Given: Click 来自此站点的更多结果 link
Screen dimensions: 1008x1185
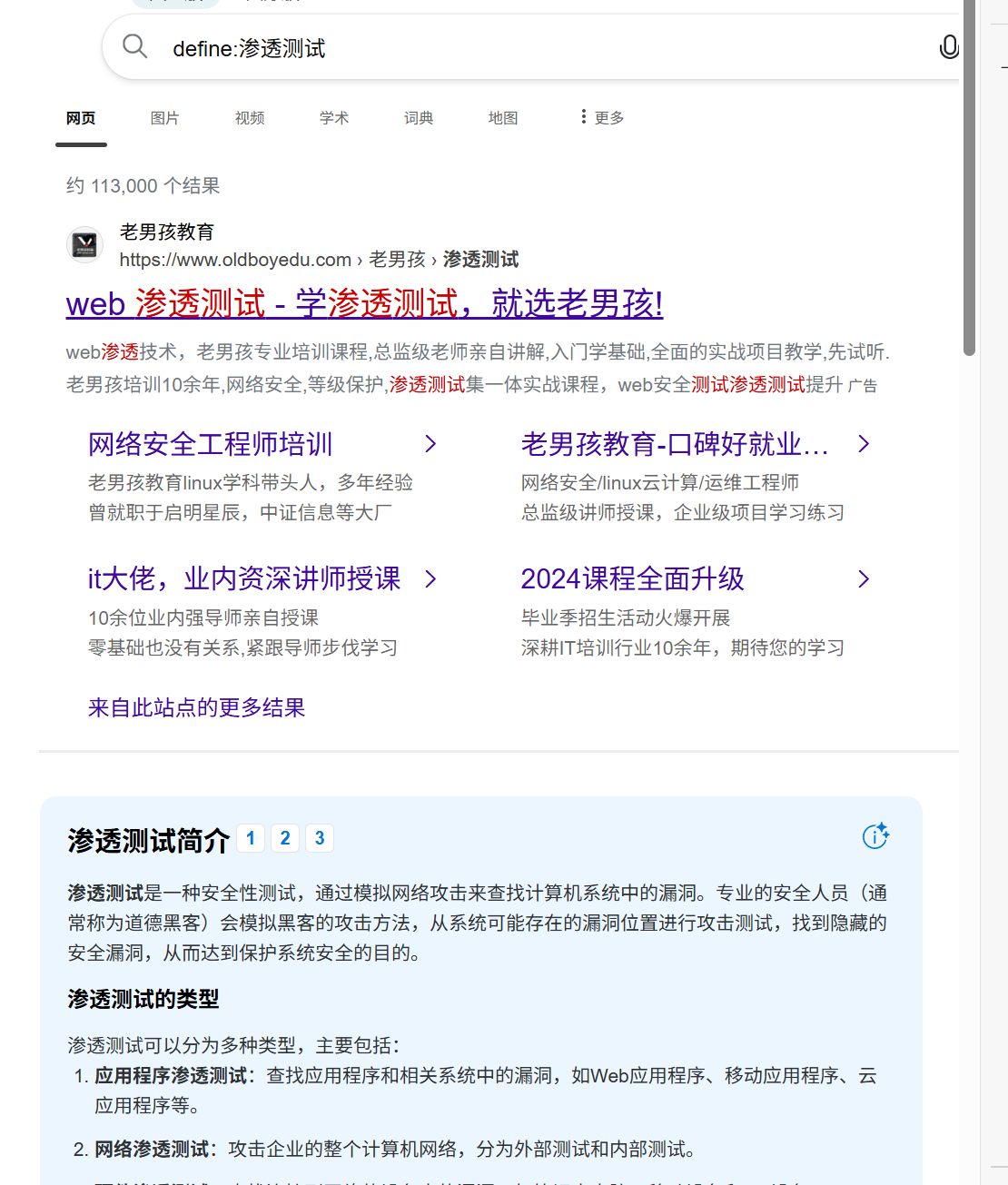Looking at the screenshot, I should 196,707.
